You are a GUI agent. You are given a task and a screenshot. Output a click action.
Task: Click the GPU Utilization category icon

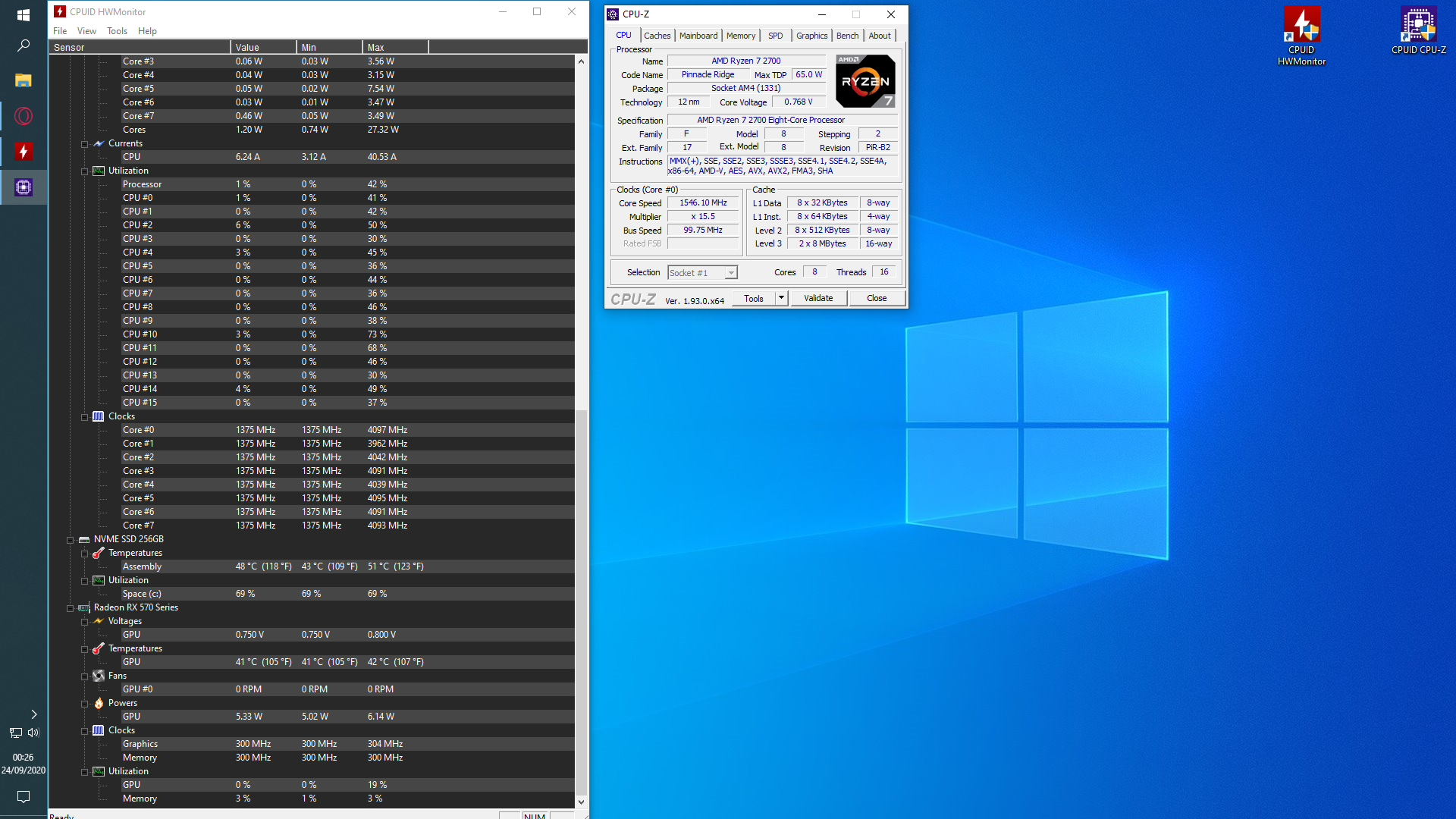99,771
